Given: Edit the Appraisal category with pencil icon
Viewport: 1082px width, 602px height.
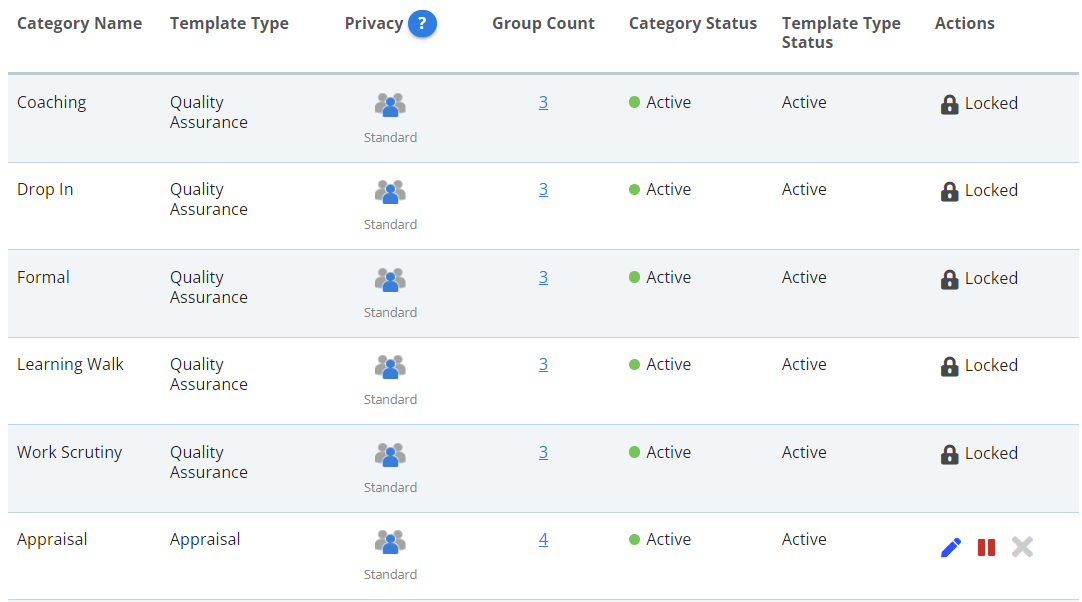Looking at the screenshot, I should pyautogui.click(x=951, y=547).
